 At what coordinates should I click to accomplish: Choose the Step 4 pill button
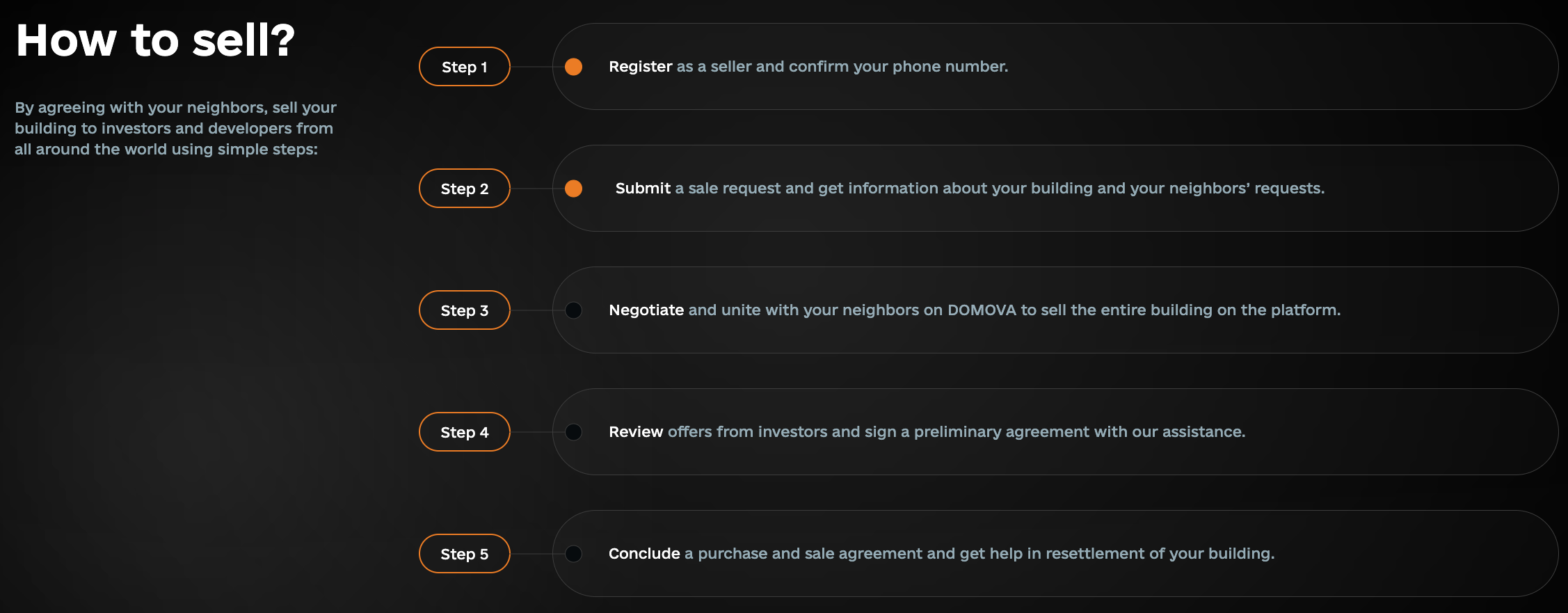click(x=465, y=432)
